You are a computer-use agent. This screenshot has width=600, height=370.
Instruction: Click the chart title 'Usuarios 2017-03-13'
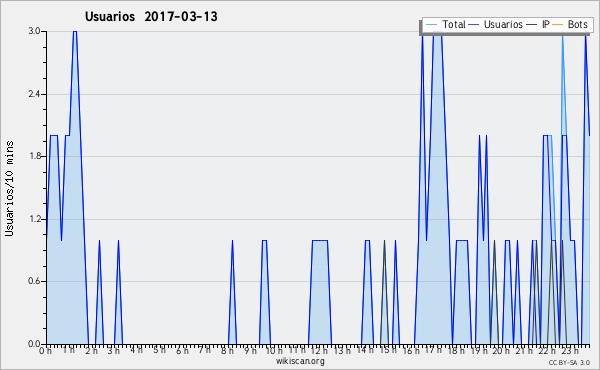pos(151,17)
